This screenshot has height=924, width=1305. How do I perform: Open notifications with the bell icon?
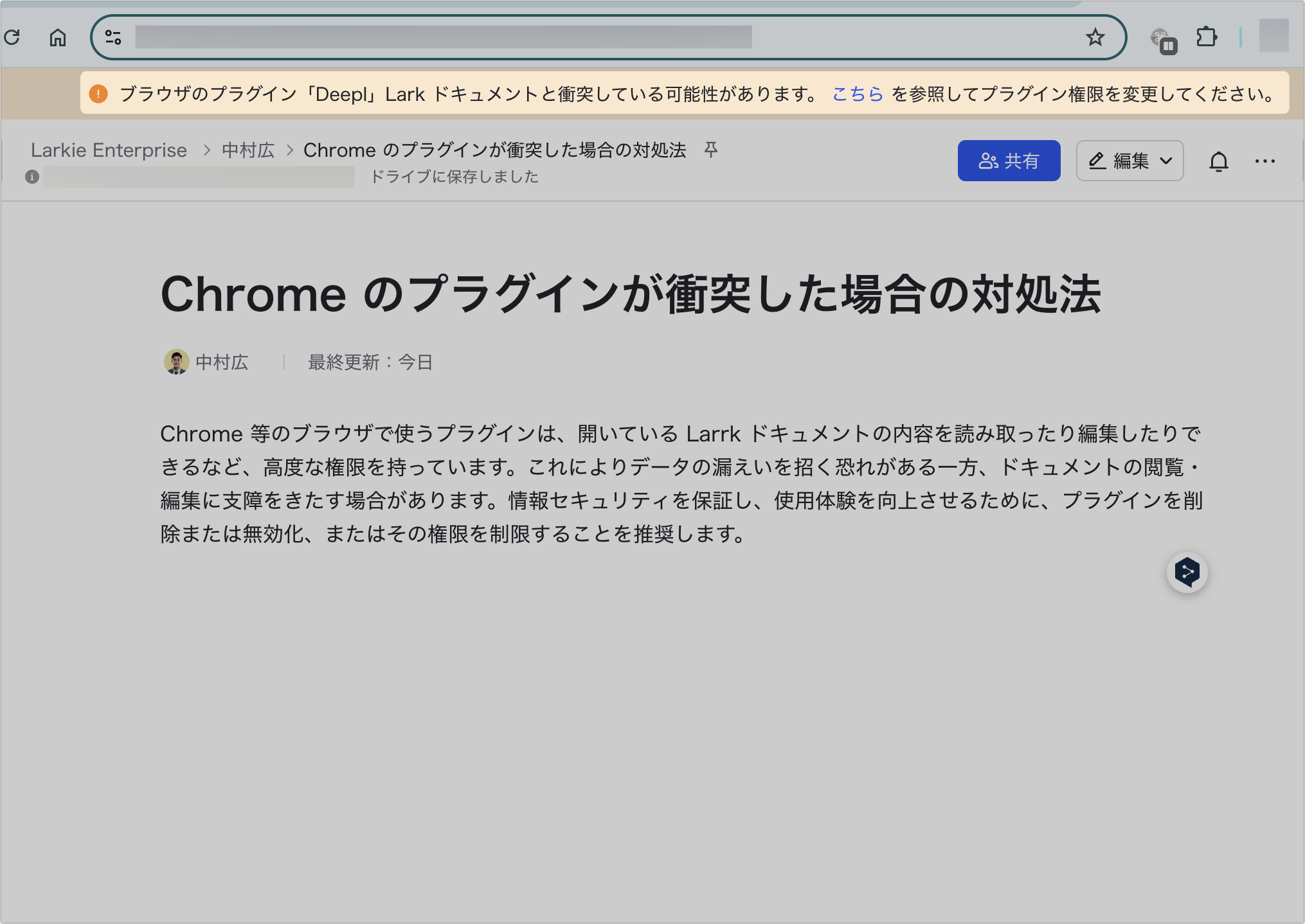coord(1218,161)
